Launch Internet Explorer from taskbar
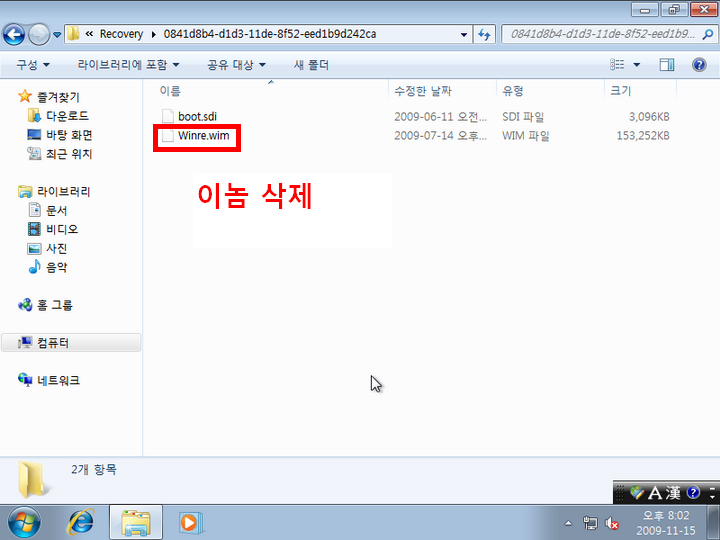 click(81, 523)
